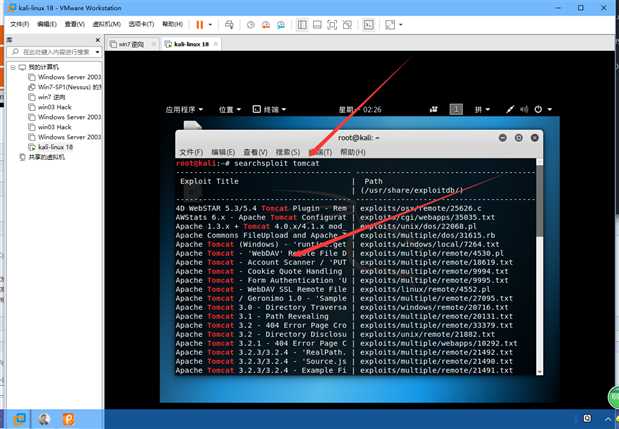Switch to the win7 VM tab
The width and height of the screenshot is (619, 429).
point(131,44)
